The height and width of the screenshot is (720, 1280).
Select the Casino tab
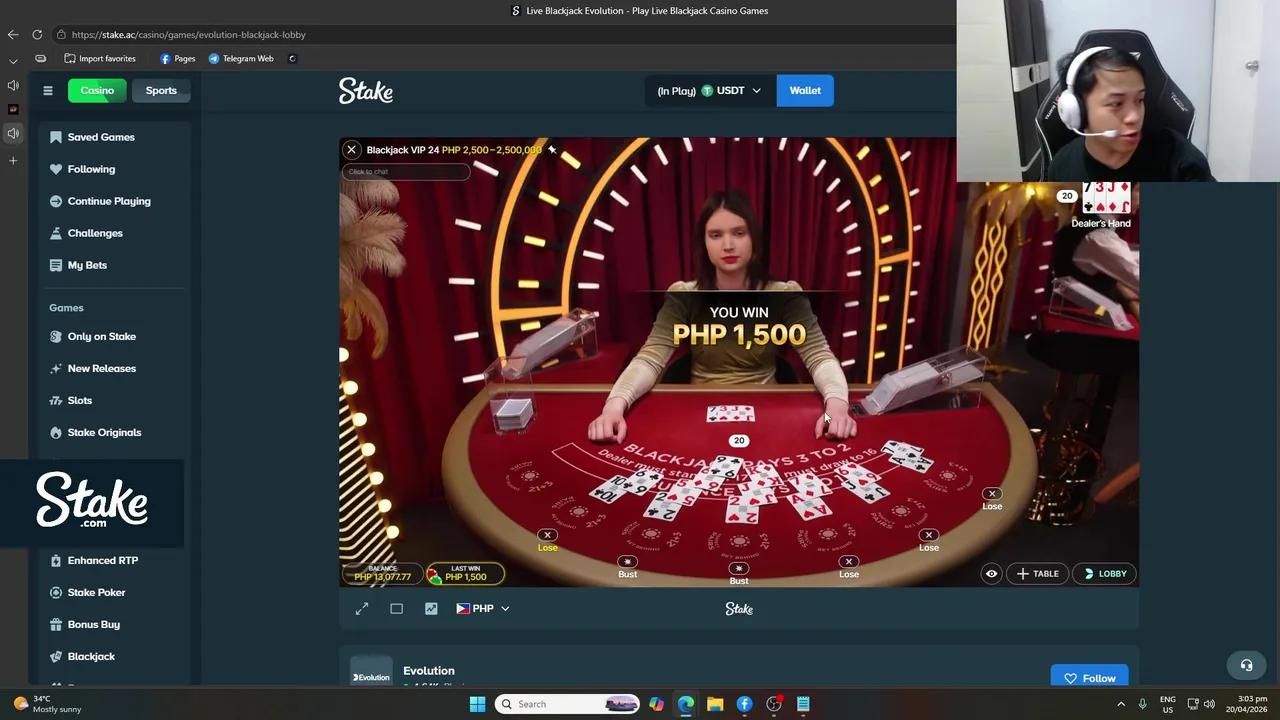[97, 91]
